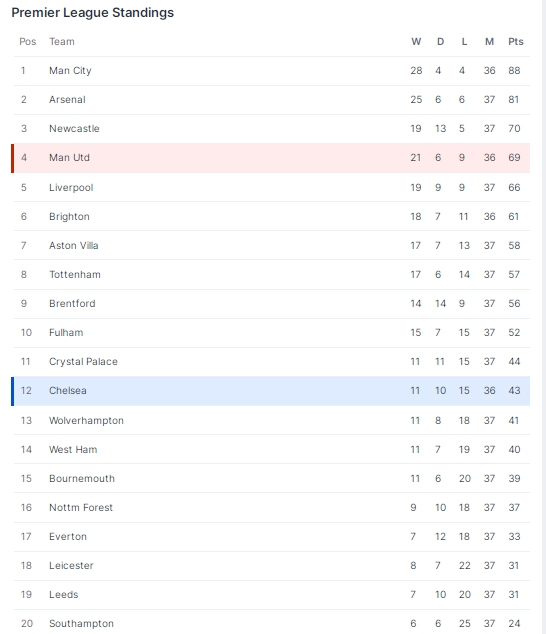Select Bournemouth in the table

point(82,478)
